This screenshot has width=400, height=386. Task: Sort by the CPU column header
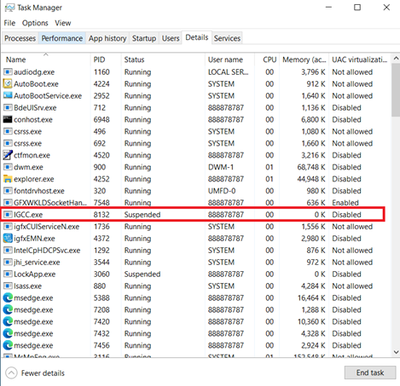pos(267,59)
